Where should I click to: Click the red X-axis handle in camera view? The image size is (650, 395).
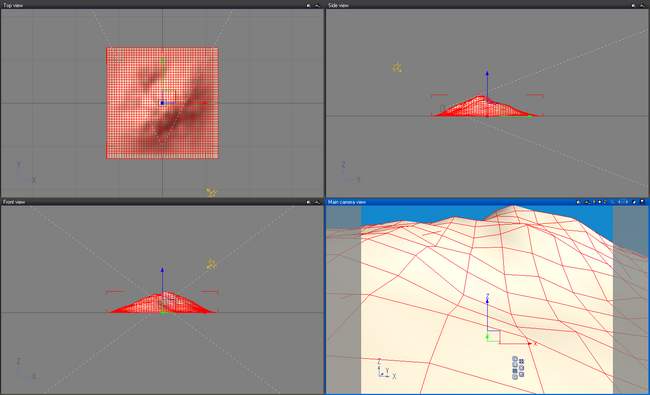click(x=532, y=344)
